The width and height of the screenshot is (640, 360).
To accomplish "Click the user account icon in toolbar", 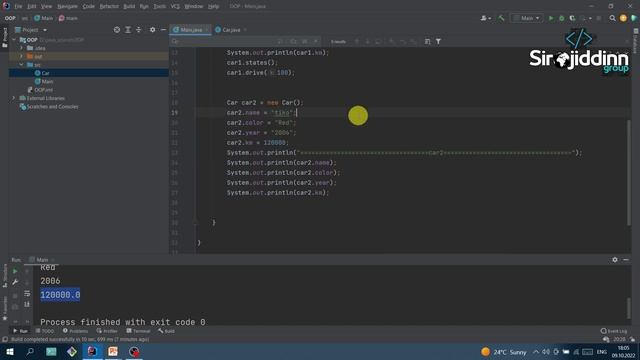I will (485, 18).
